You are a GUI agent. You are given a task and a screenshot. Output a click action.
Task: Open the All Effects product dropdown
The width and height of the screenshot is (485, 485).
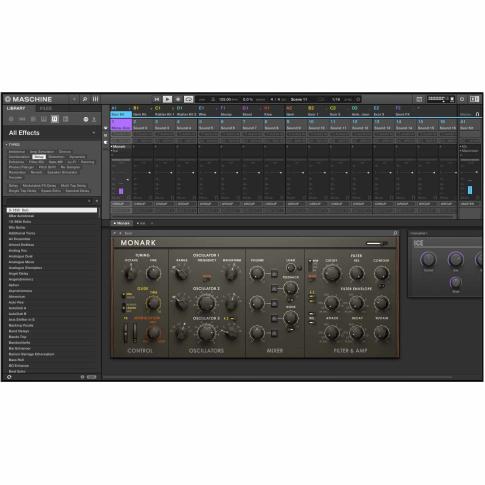click(94, 133)
